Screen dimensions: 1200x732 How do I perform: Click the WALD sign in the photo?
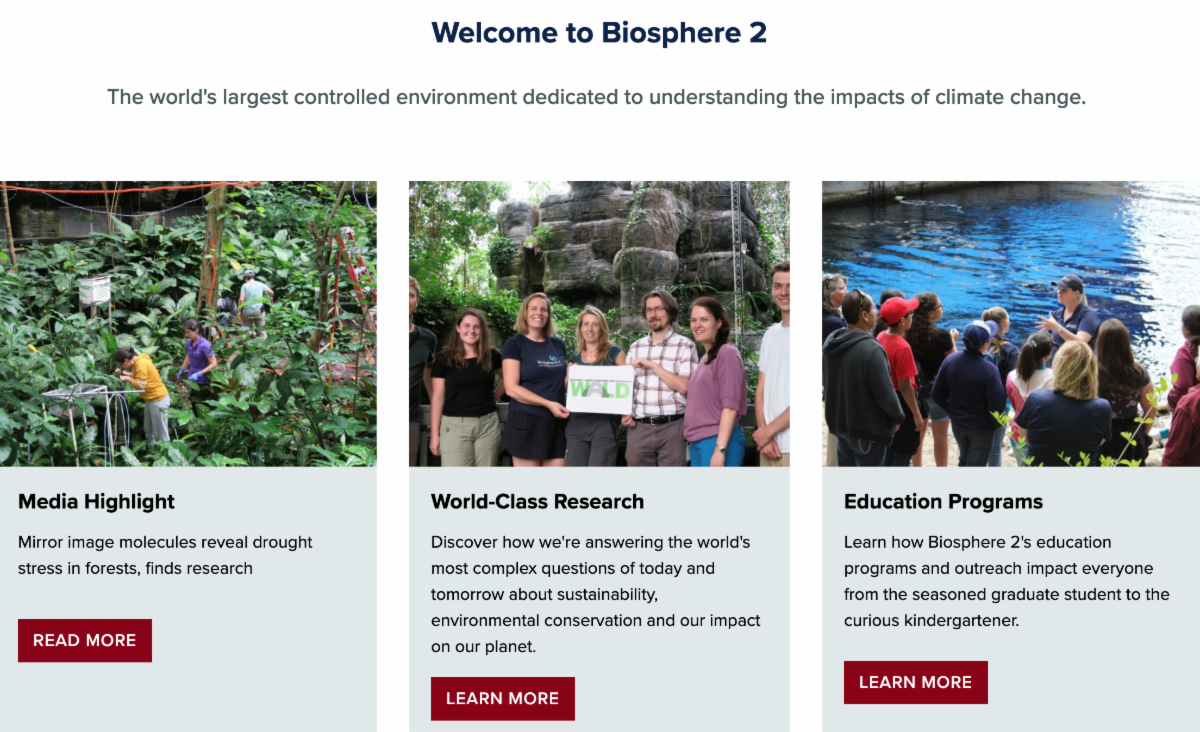[x=600, y=389]
